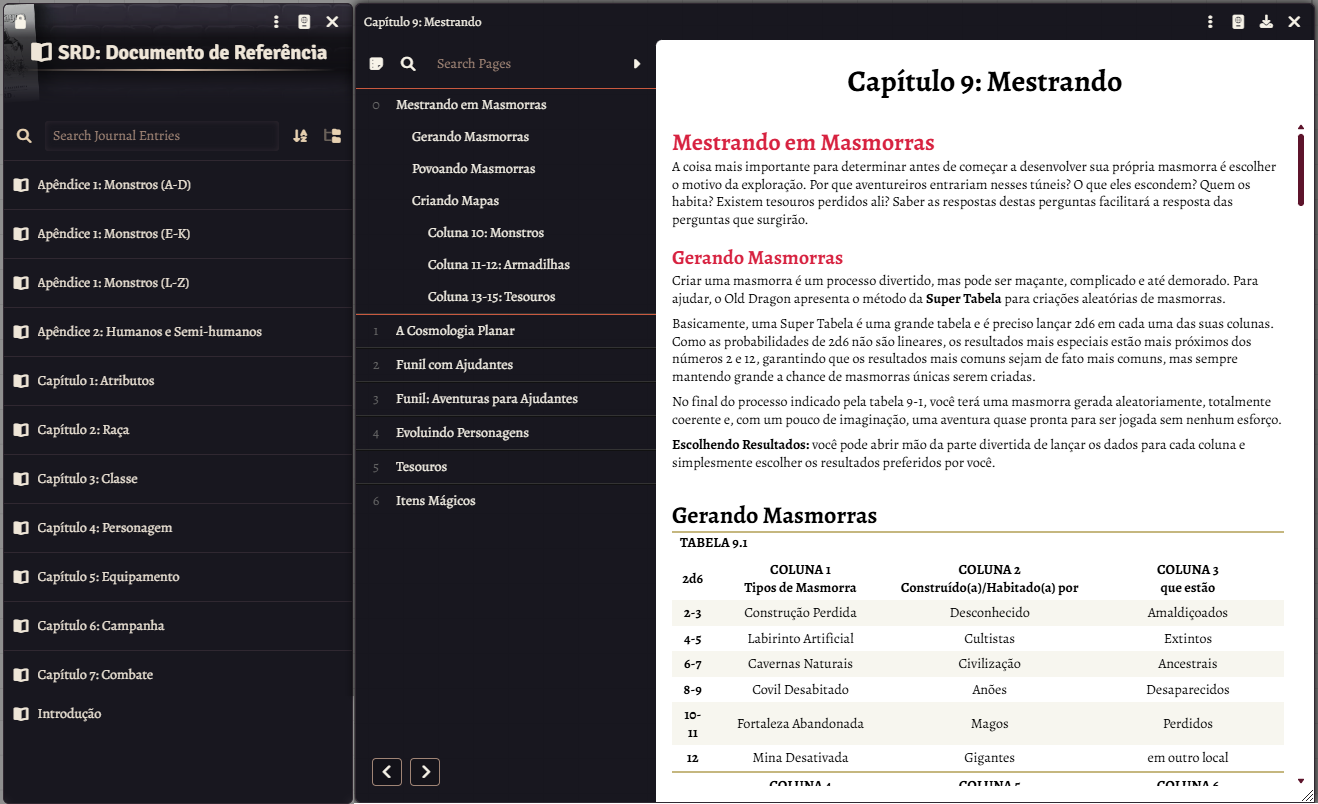Click the page search magnifier icon
Viewport: 1318px width, 804px height.
pos(408,64)
